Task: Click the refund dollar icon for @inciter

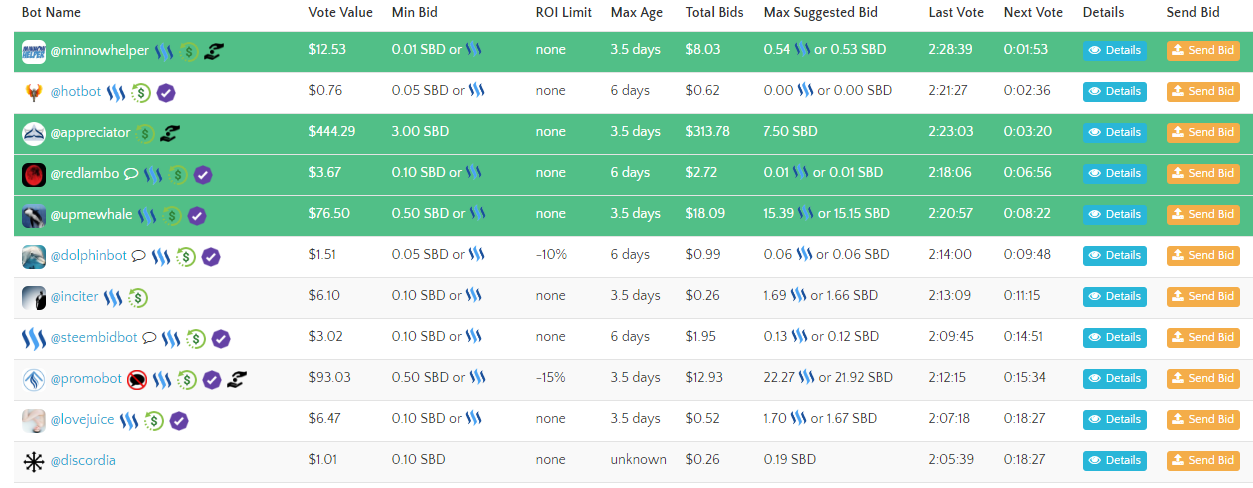Action: [137, 297]
